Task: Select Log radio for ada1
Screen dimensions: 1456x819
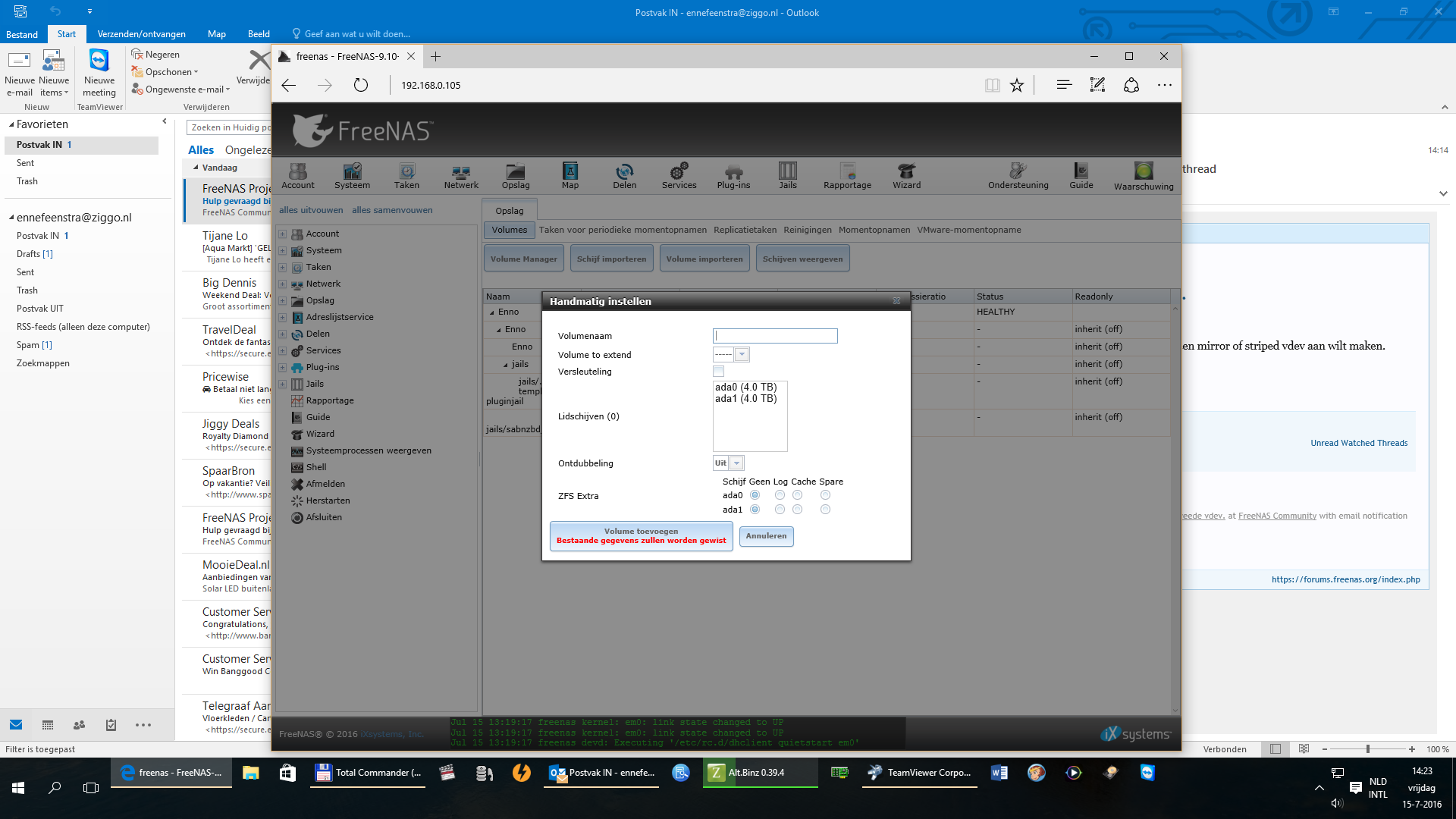Action: pos(780,510)
